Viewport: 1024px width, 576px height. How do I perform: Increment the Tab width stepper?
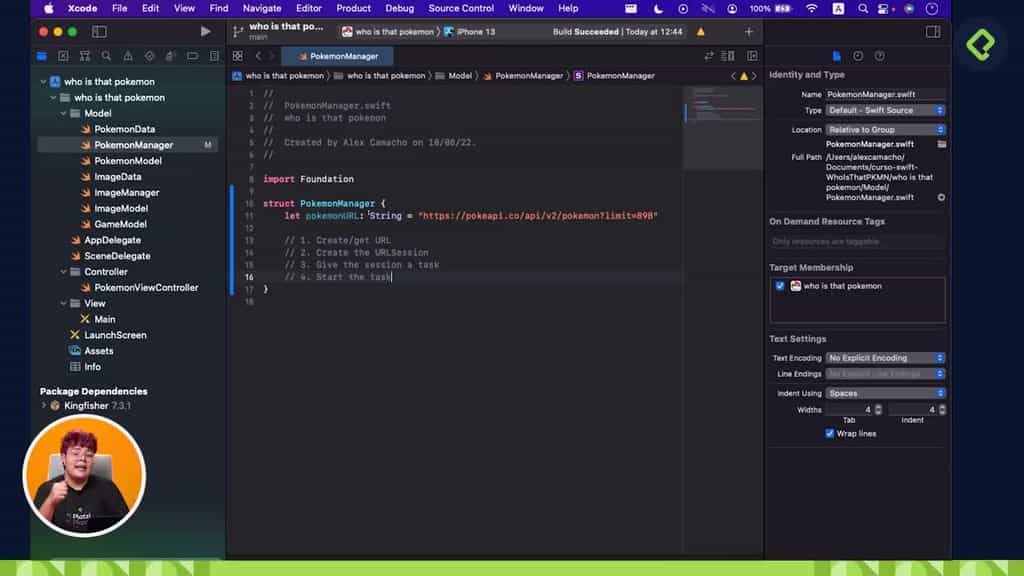click(877, 406)
